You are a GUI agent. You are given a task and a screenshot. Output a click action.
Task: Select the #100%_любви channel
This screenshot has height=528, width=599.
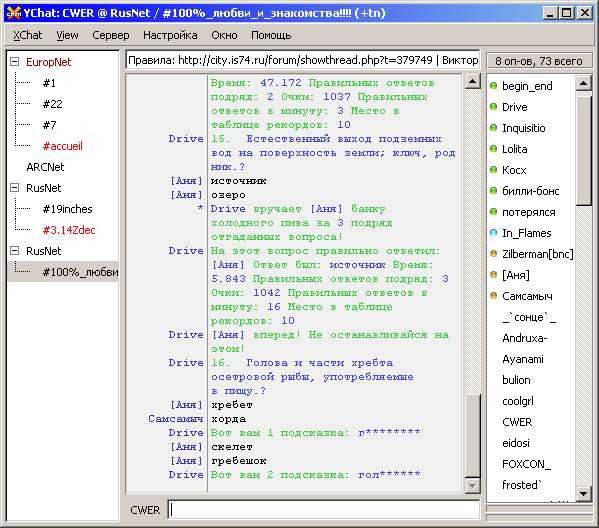point(81,272)
